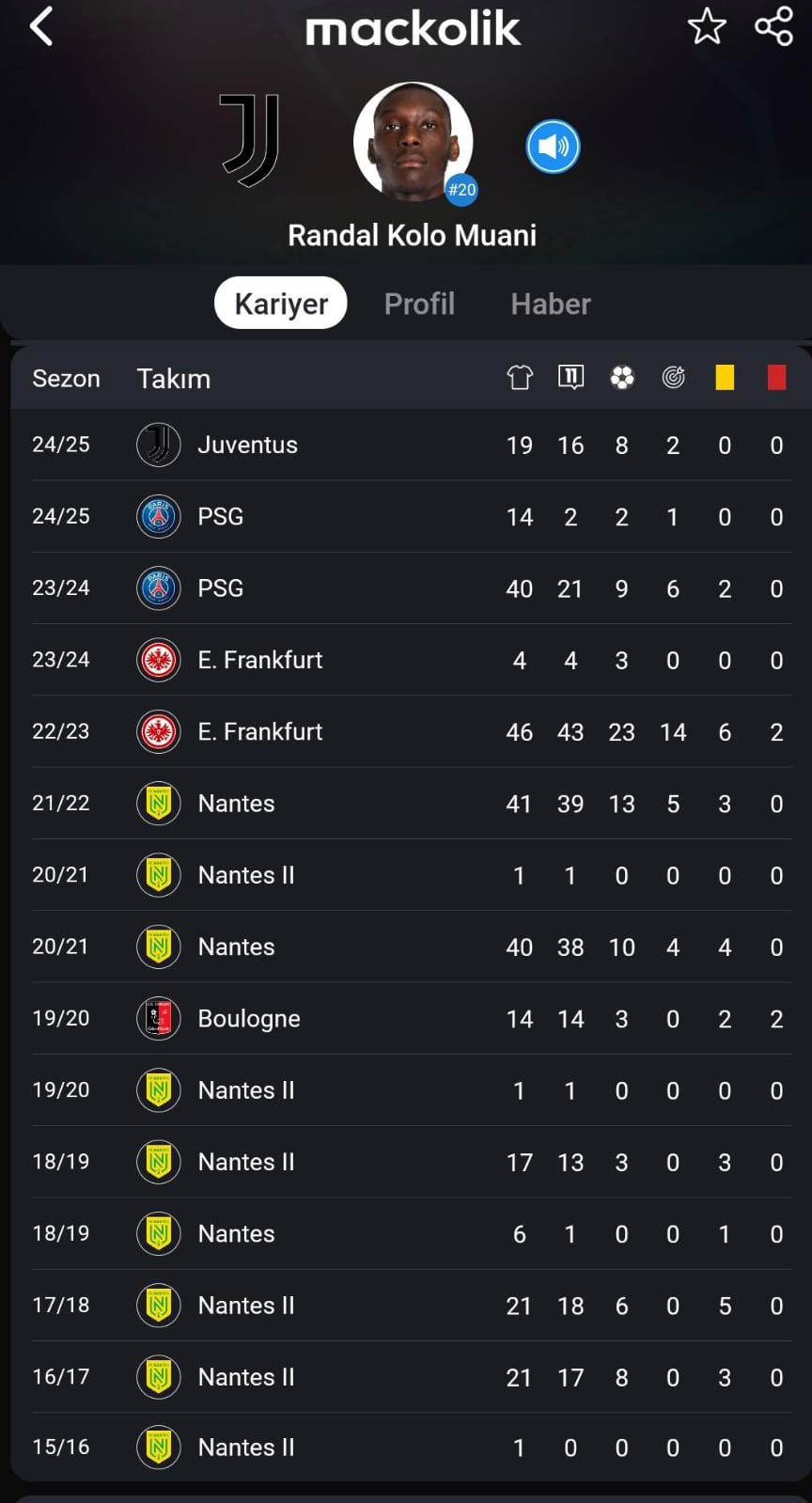Image resolution: width=812 pixels, height=1503 pixels.
Task: Tap Randal Kolo Muani's profile photo
Action: point(413,142)
